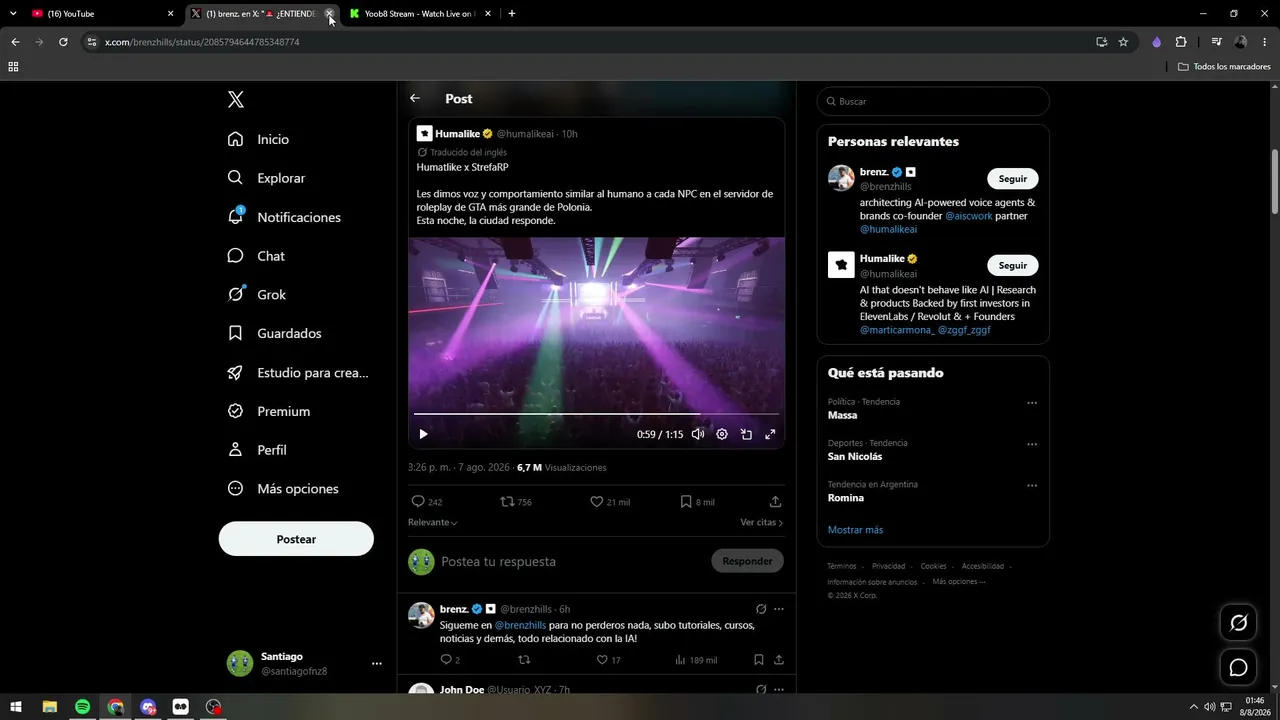The height and width of the screenshot is (720, 1280).
Task: Open Notificaciones in the sidebar
Action: 284,217
